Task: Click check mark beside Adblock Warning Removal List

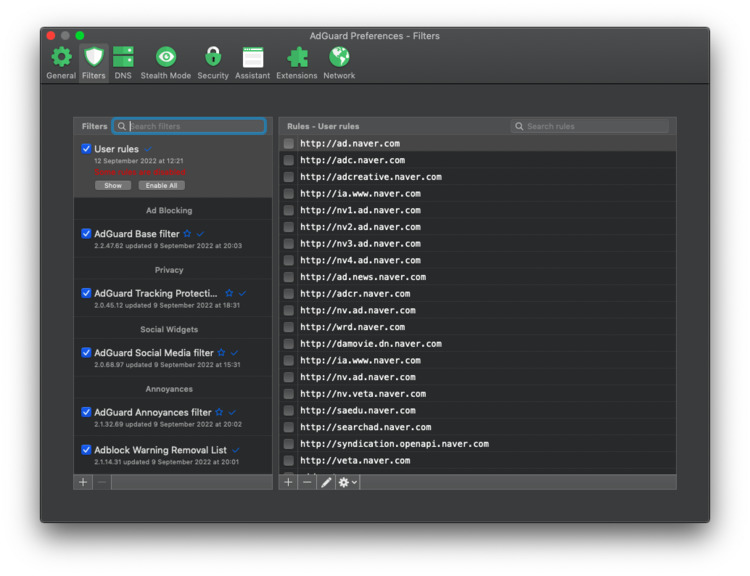Action: pos(236,450)
